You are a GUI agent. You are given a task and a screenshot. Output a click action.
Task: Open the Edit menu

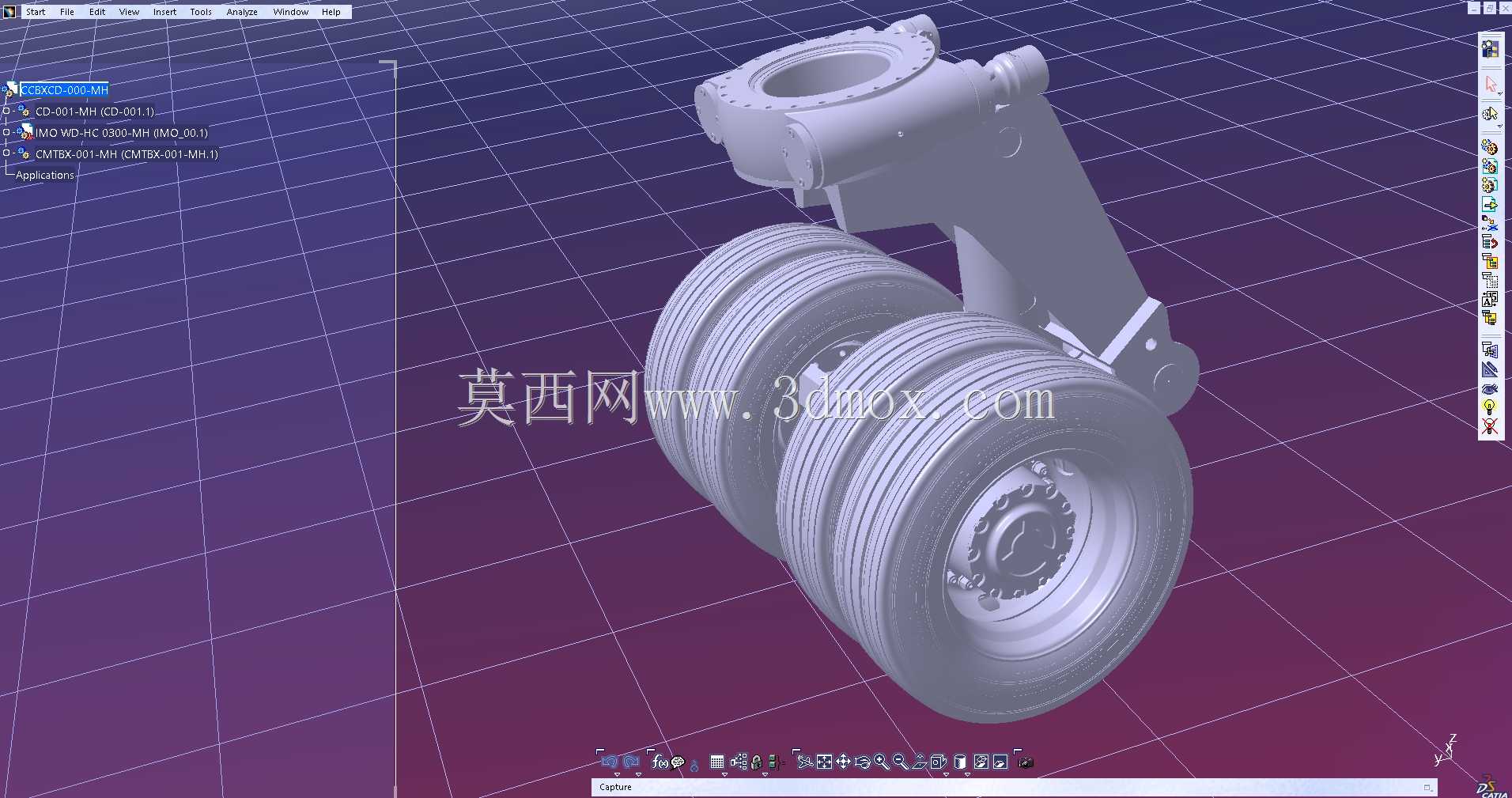point(97,12)
